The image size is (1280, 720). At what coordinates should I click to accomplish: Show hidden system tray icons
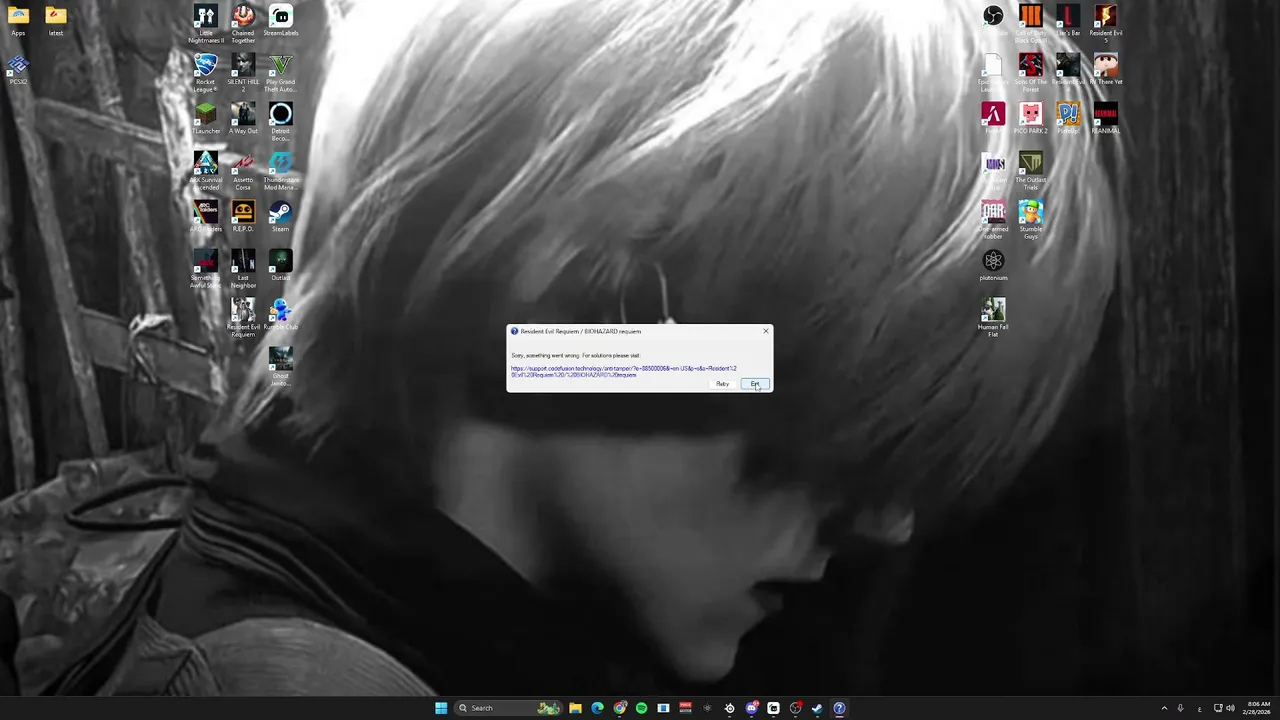tap(1164, 708)
